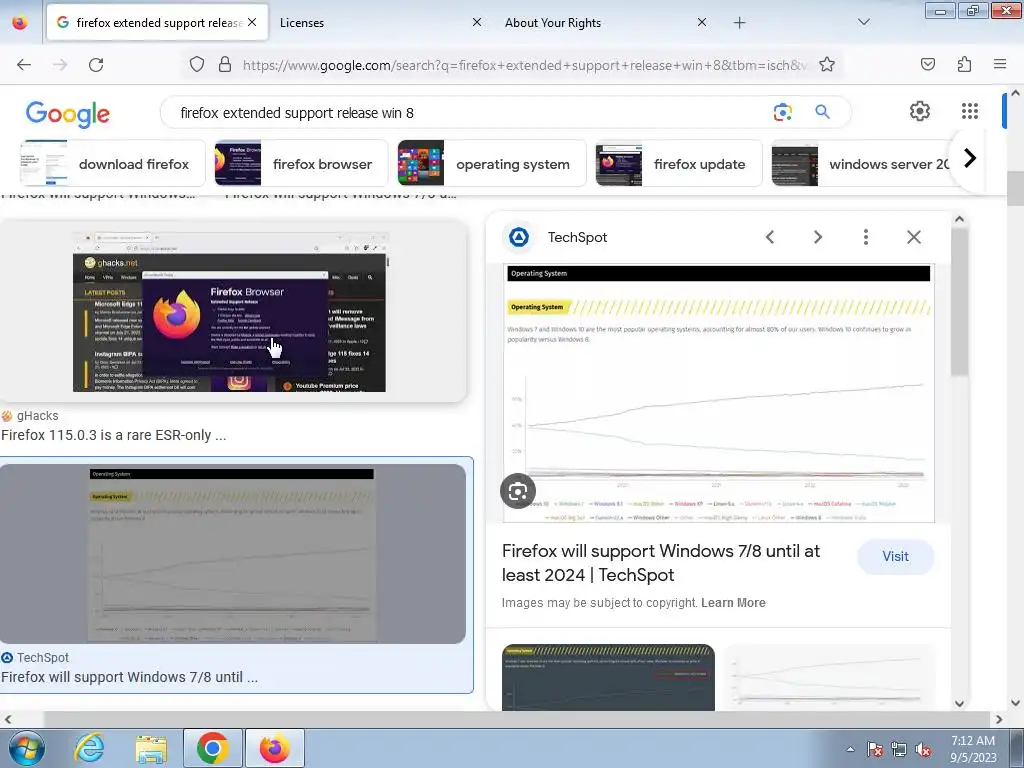This screenshot has height=768, width=1024.
Task: Save to Pocket icon in toolbar
Action: tap(927, 64)
